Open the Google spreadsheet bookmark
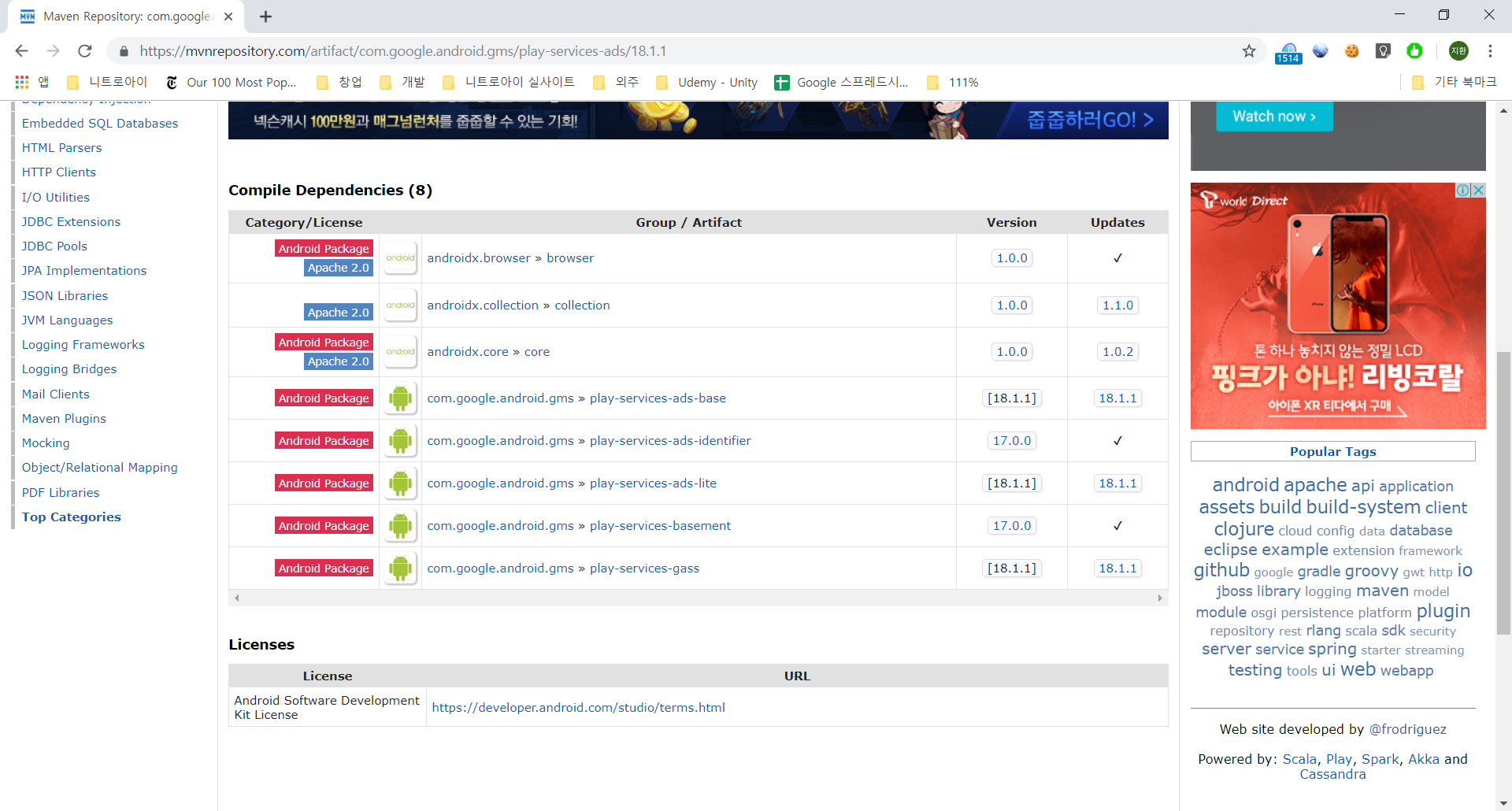The image size is (1512, 811). (x=841, y=82)
